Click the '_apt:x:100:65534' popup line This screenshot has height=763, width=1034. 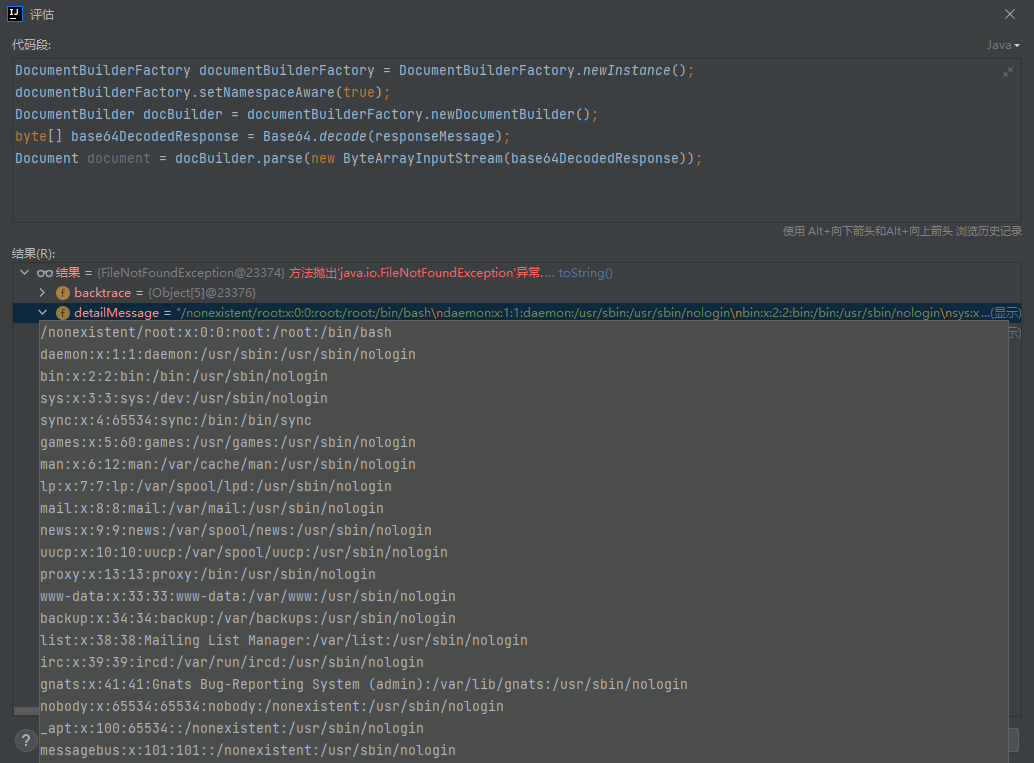(x=231, y=728)
